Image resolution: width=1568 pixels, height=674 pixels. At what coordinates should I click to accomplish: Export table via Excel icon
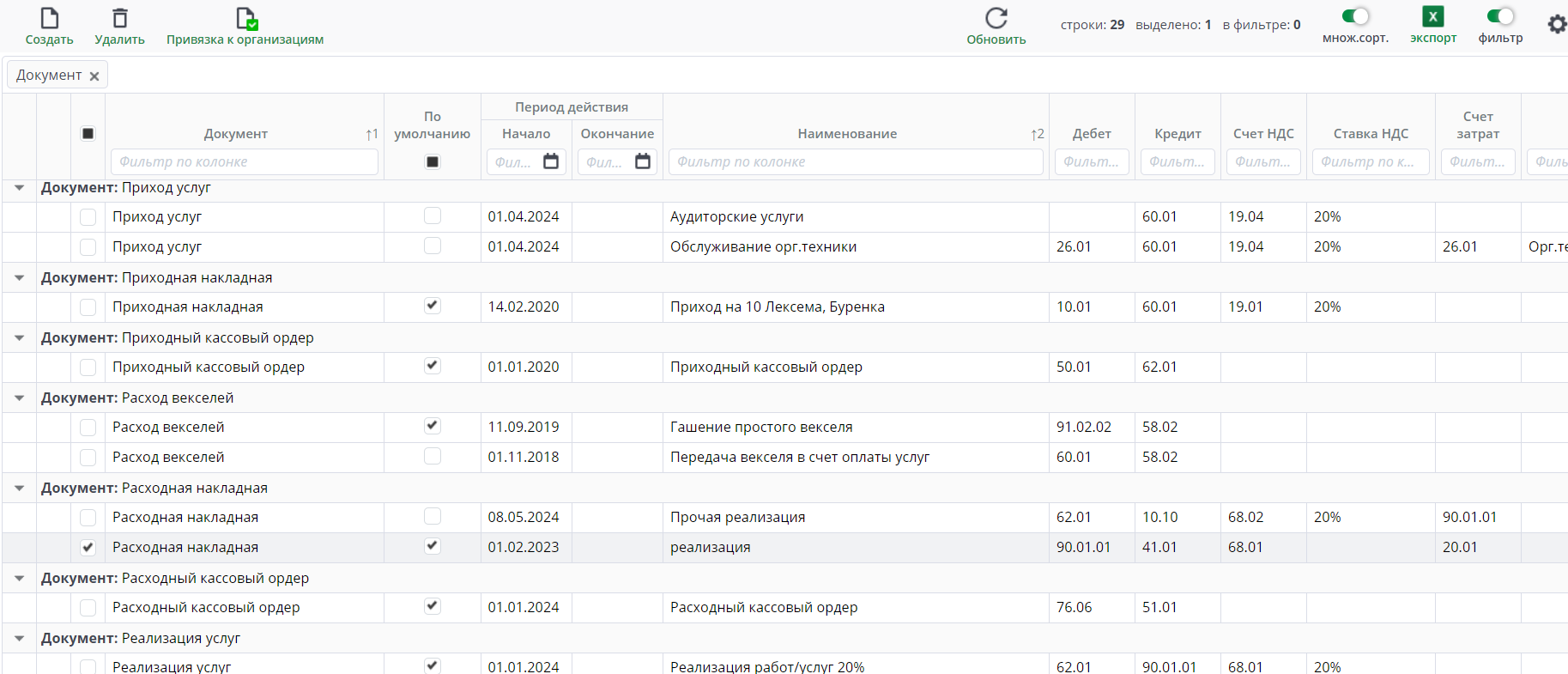(x=1432, y=16)
